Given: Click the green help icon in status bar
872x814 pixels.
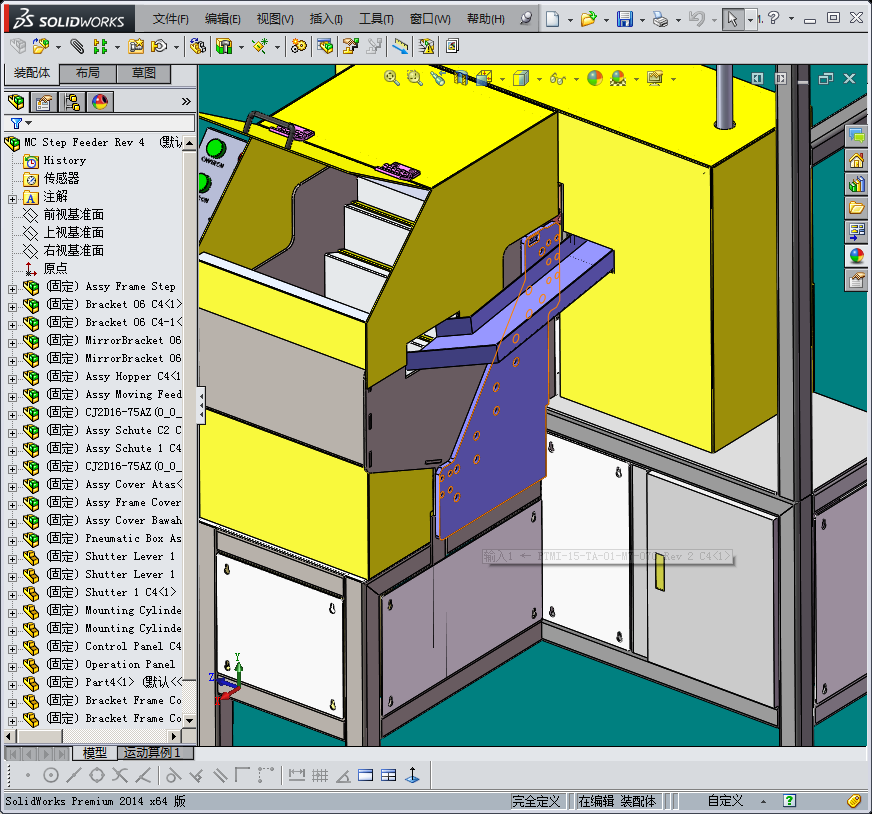Looking at the screenshot, I should 789,801.
